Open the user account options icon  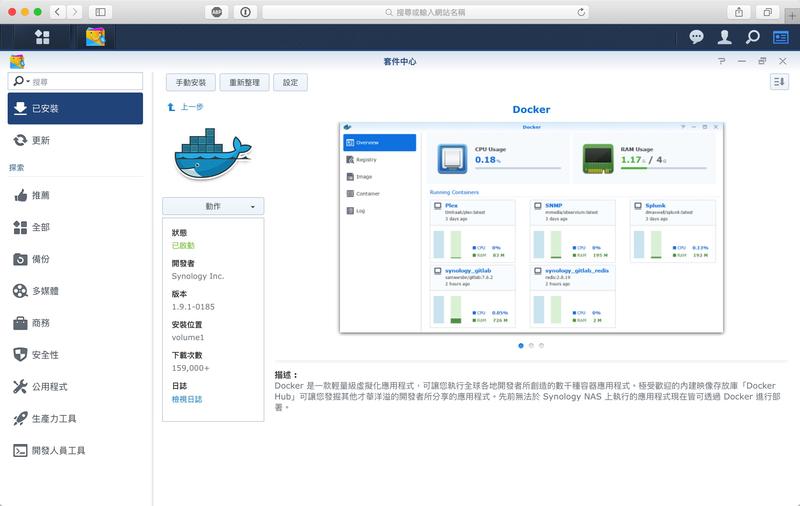pyautogui.click(x=724, y=37)
